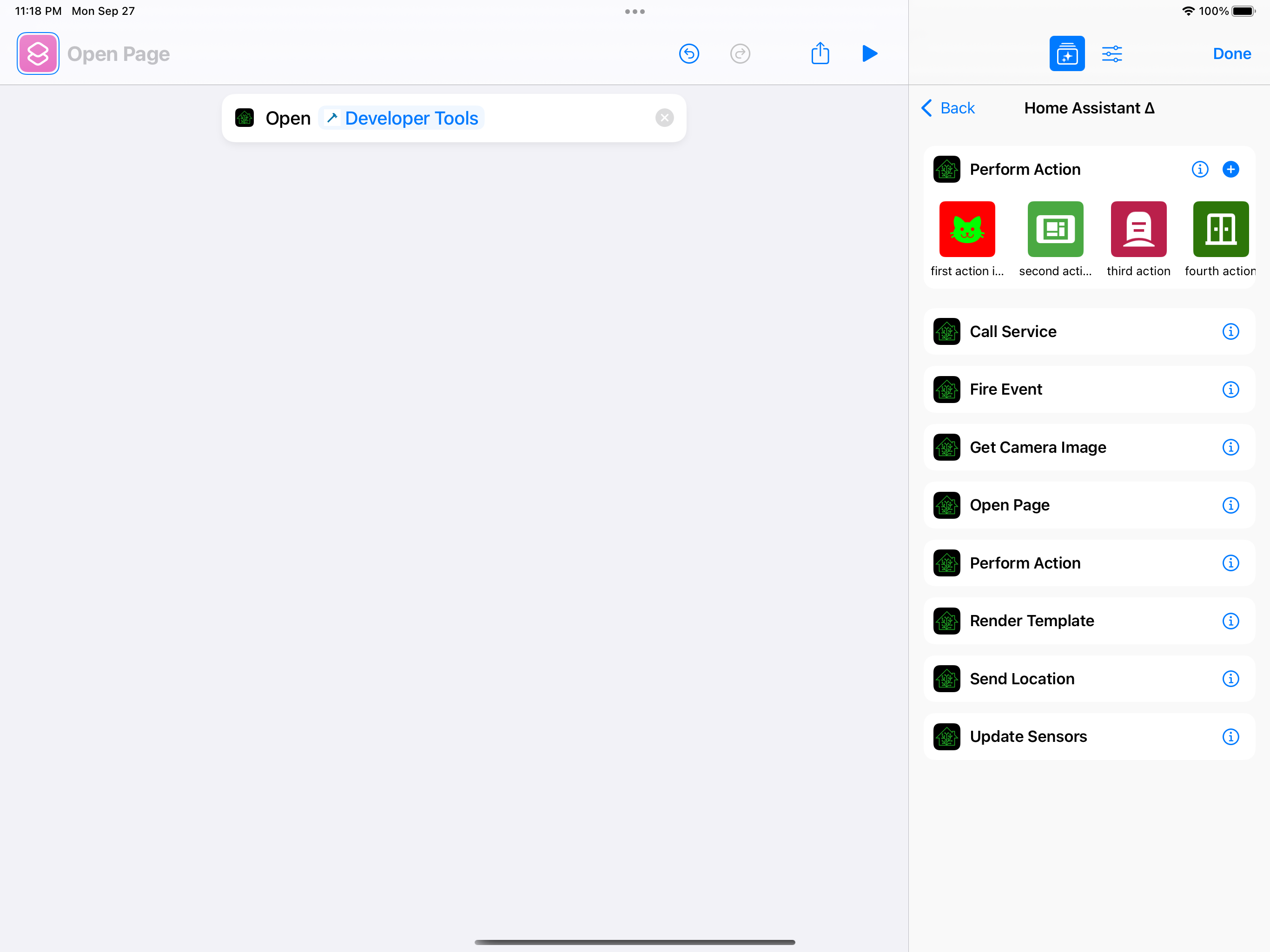Viewport: 1270px width, 952px height.
Task: Choose the green second action tile
Action: click(x=1055, y=229)
